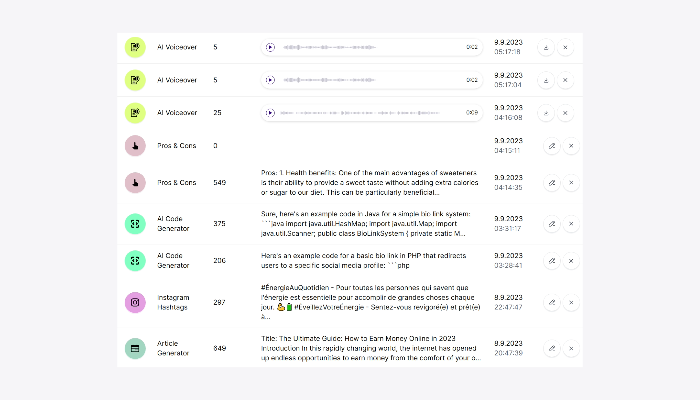Click the voiceover icon in the 05:17:04 row
This screenshot has width=700, height=400.
pos(135,80)
